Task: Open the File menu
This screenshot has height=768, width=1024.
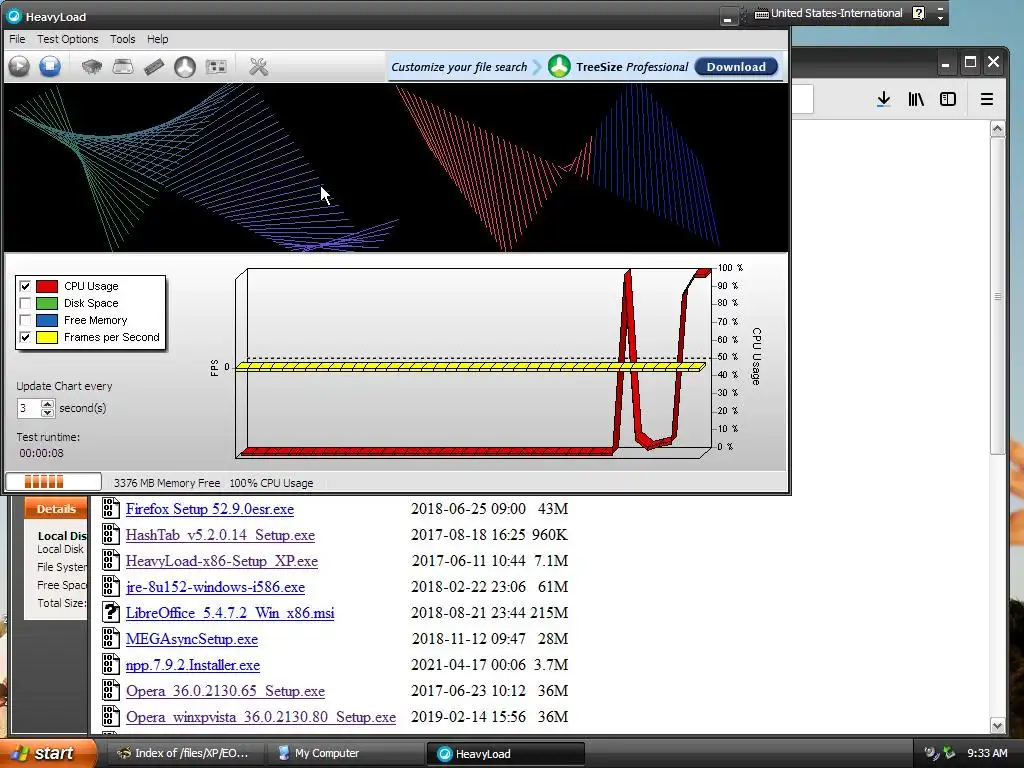Action: coord(17,39)
